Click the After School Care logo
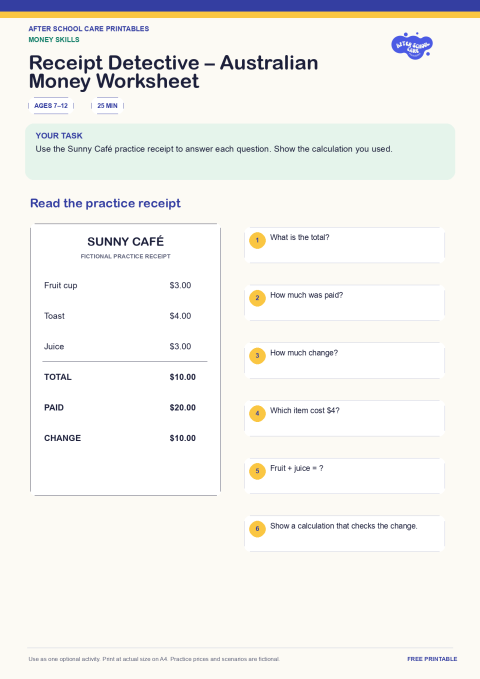The width and height of the screenshot is (480, 679). 412,45
